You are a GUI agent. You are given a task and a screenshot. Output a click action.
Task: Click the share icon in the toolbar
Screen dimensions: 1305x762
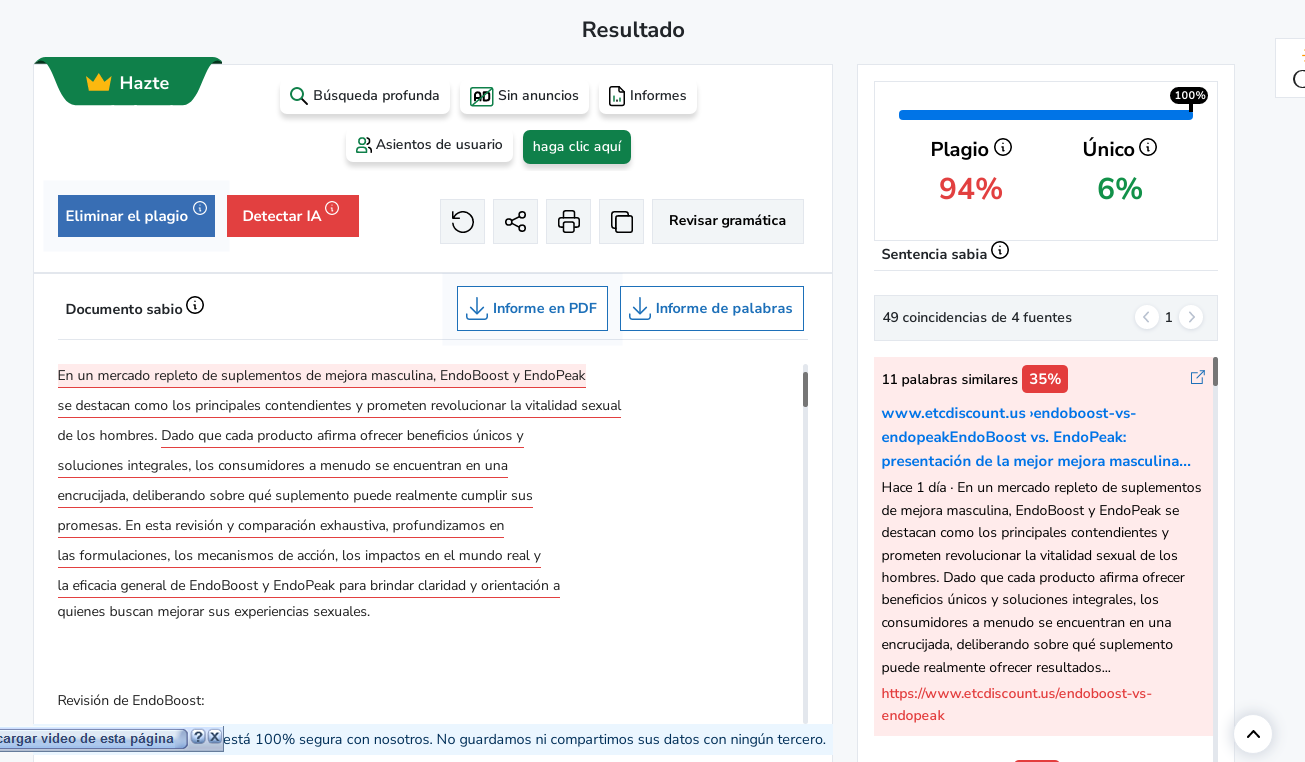click(515, 221)
